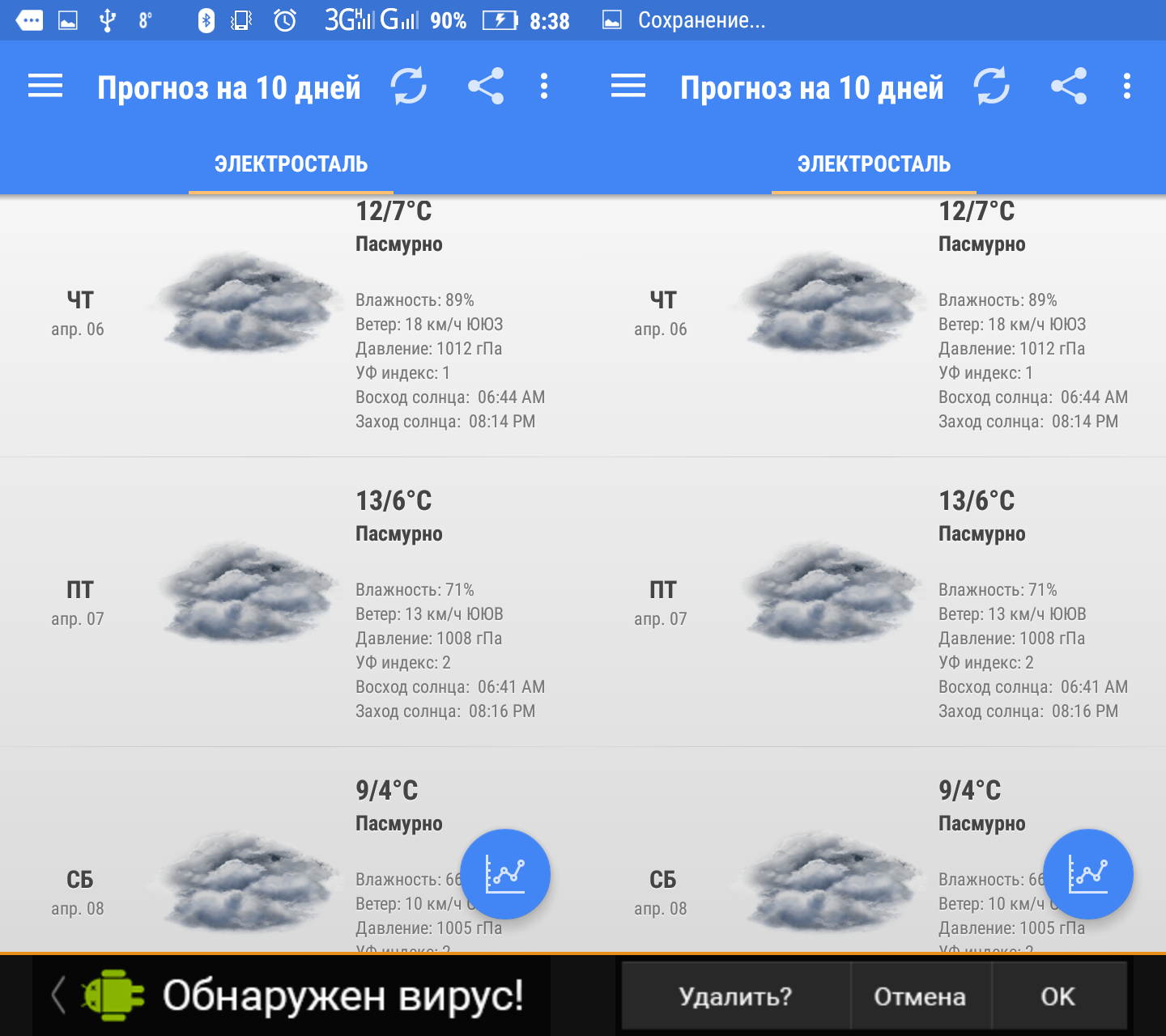Tap the cloud icon for ПТ in left screen
This screenshot has height=1036, width=1166.
(x=245, y=592)
